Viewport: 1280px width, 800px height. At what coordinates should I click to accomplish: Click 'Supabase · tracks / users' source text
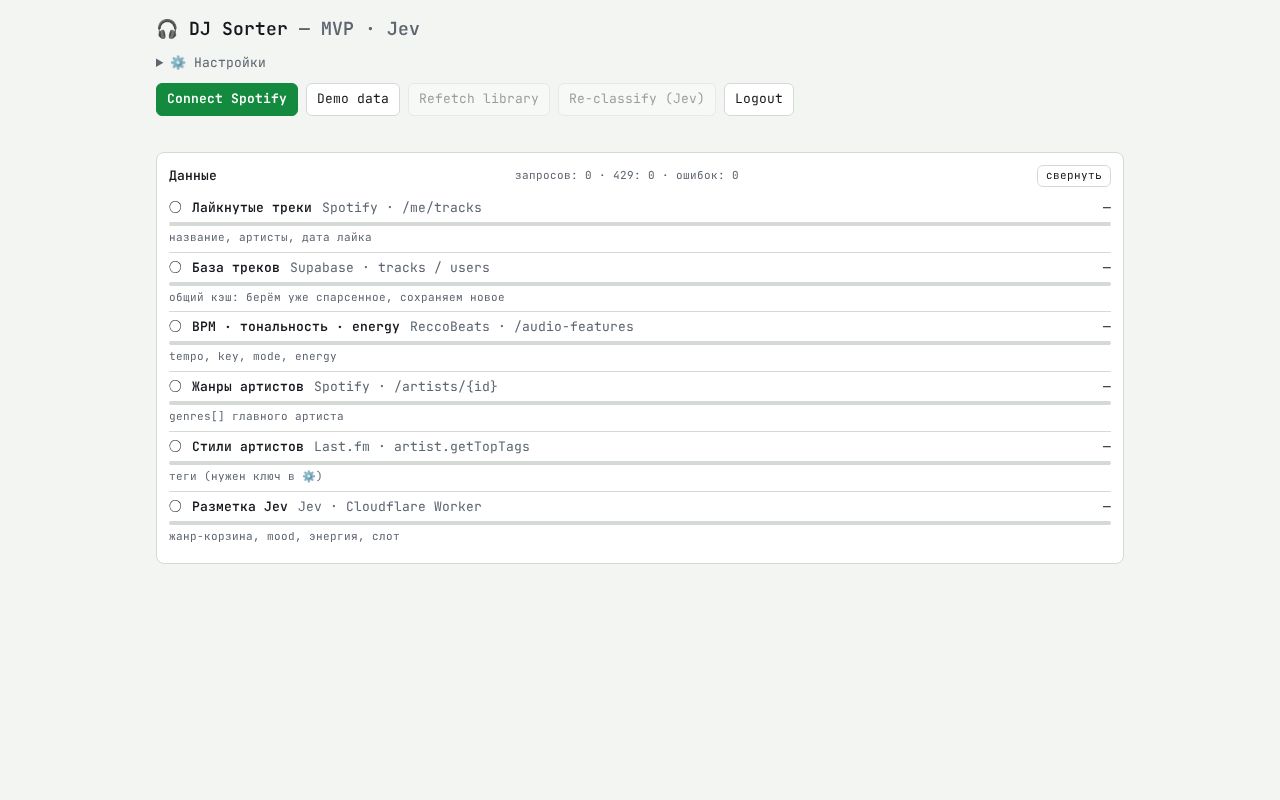390,268
